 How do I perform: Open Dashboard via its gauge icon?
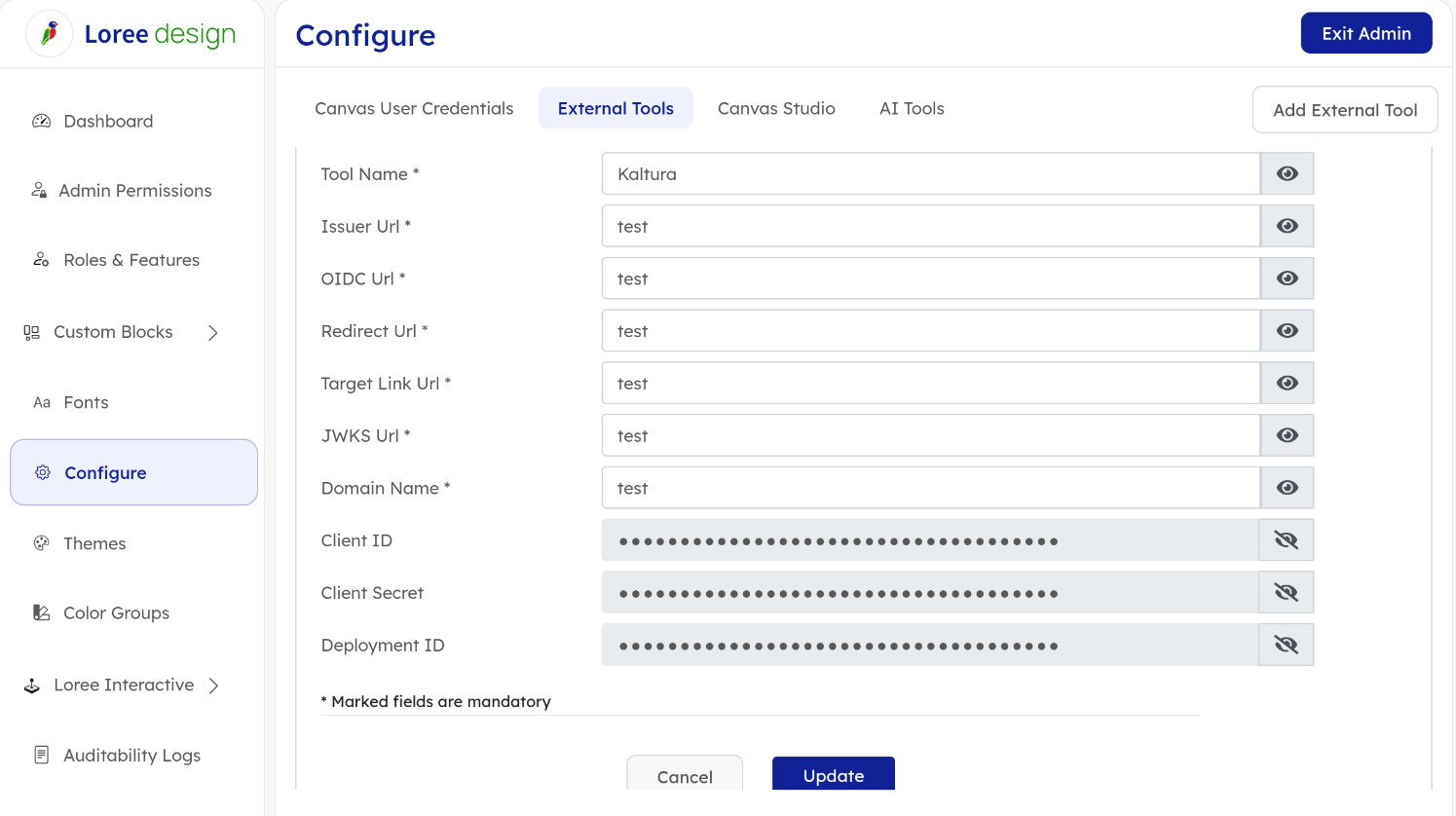tap(41, 122)
